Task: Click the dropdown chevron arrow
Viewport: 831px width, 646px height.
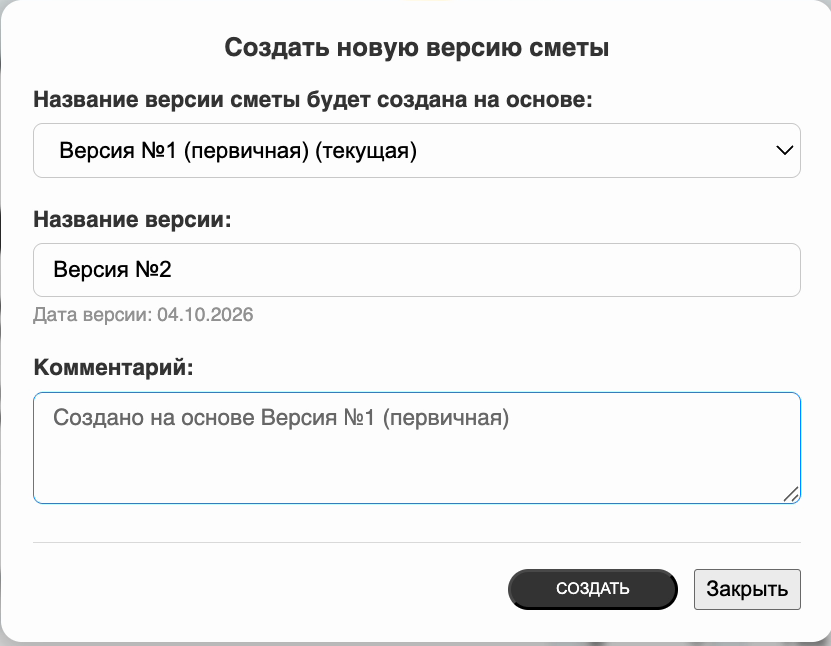Action: coord(784,151)
